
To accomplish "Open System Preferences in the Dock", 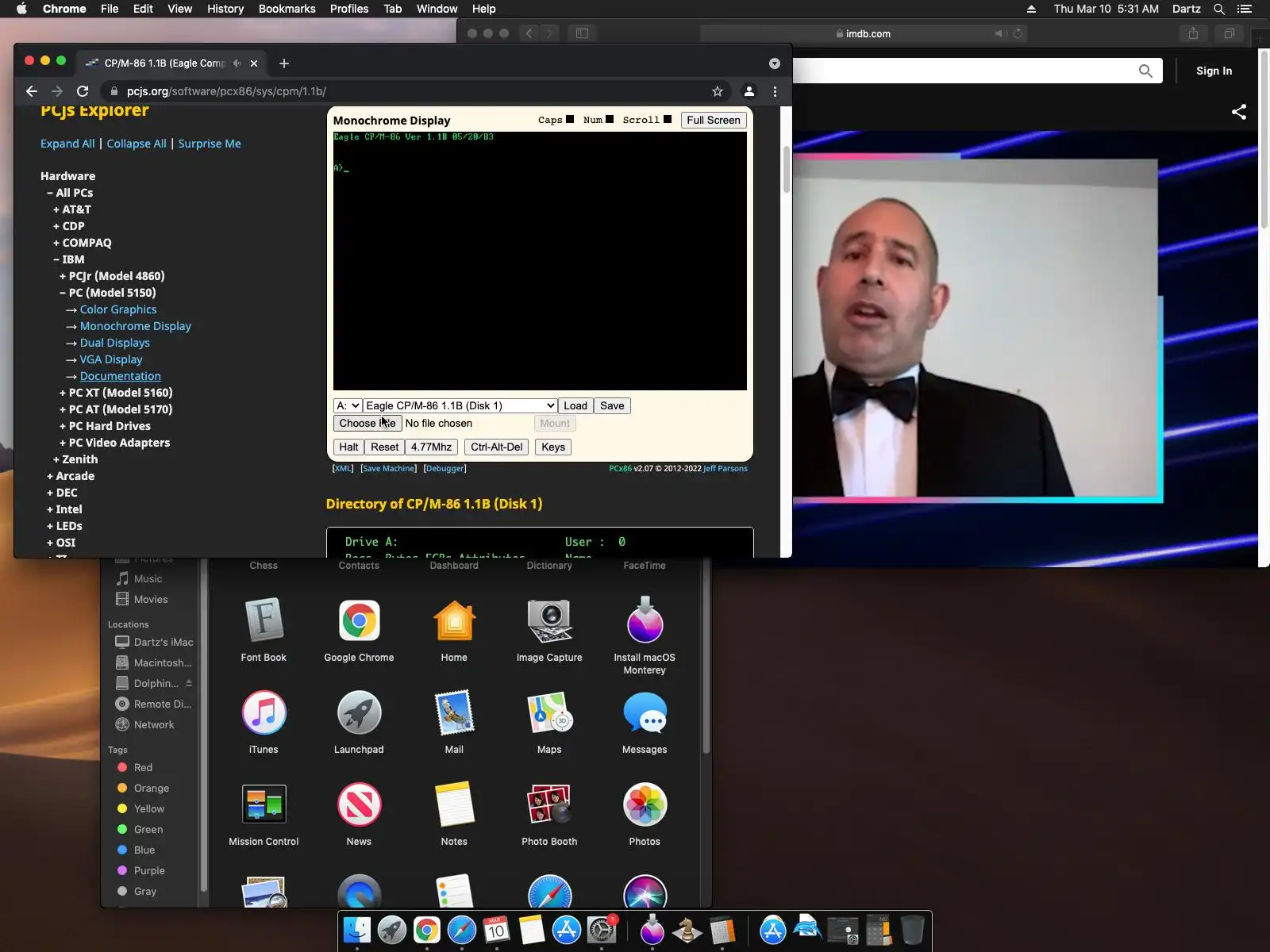I will [x=602, y=930].
